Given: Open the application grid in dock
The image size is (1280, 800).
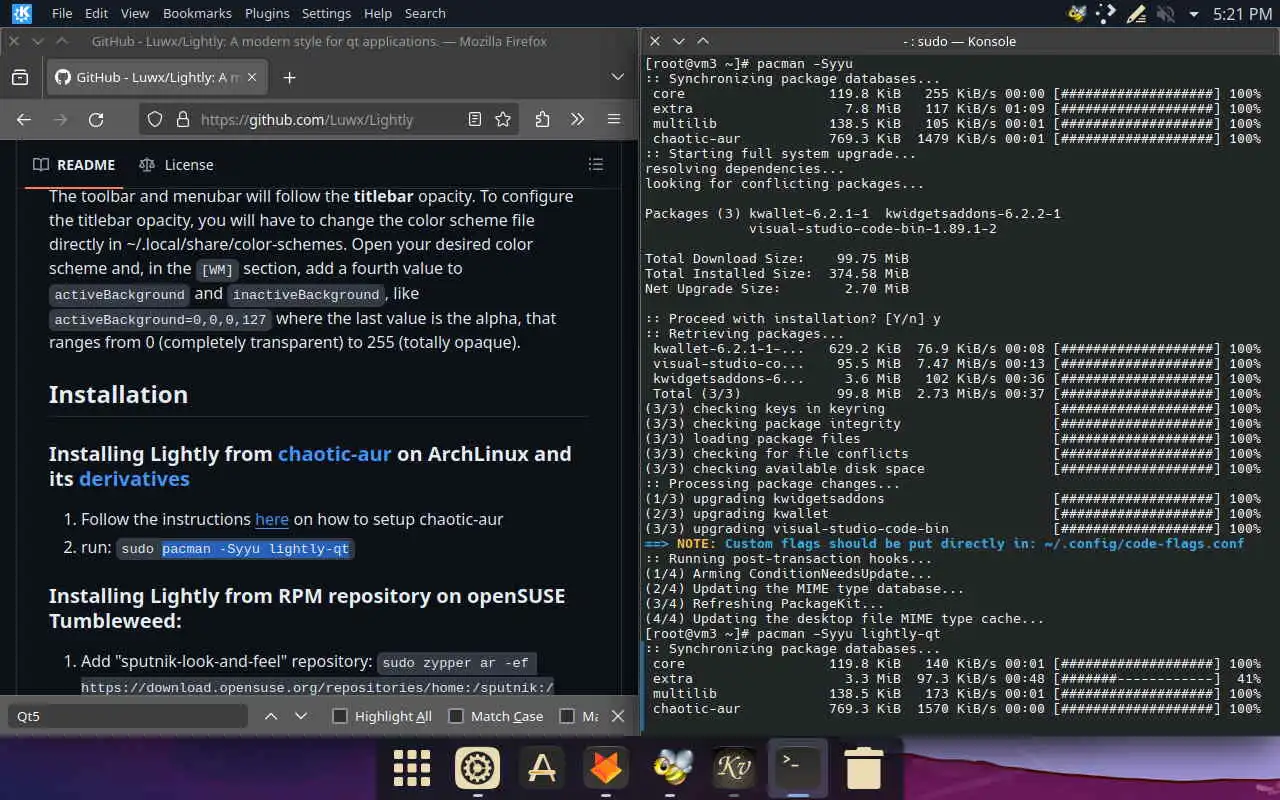Looking at the screenshot, I should tap(412, 768).
